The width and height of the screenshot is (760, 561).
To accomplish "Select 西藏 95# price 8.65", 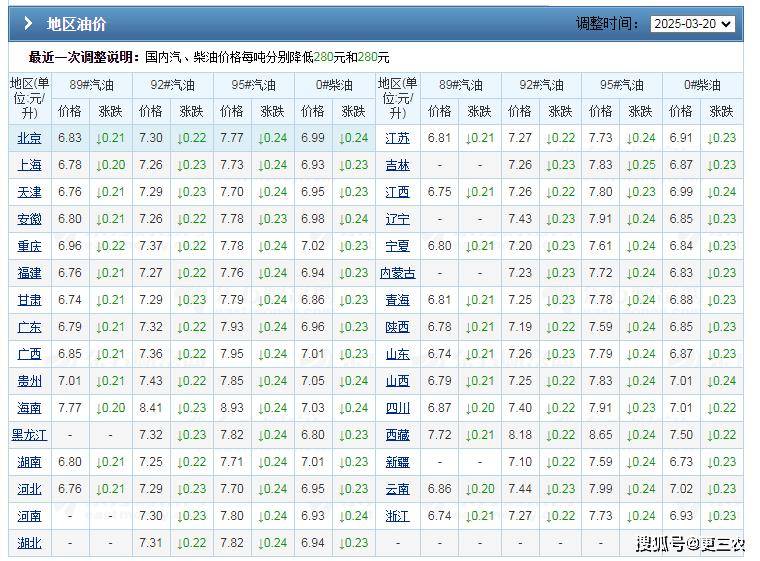I will [x=601, y=434].
